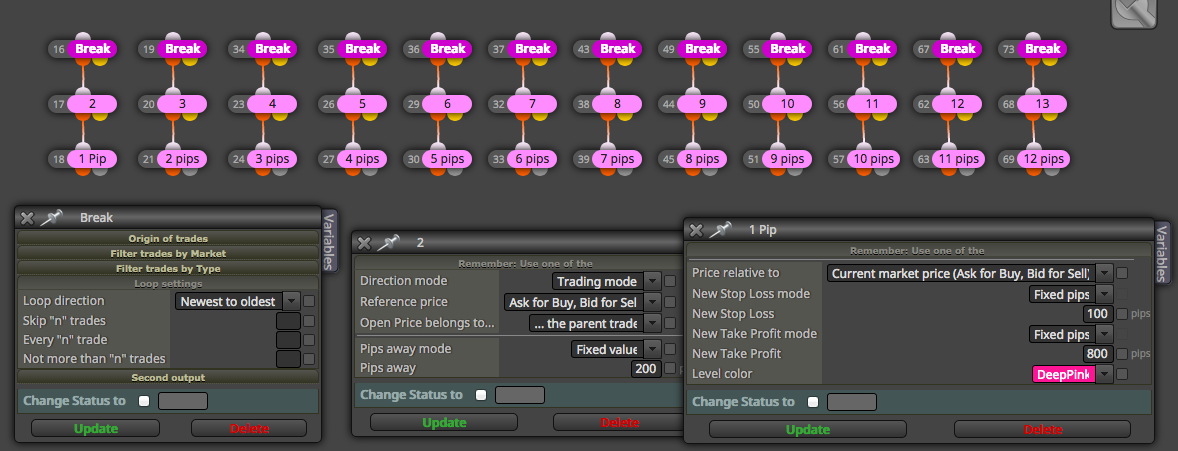Select the 6 pips node
This screenshot has width=1178, height=451.
(x=532, y=159)
